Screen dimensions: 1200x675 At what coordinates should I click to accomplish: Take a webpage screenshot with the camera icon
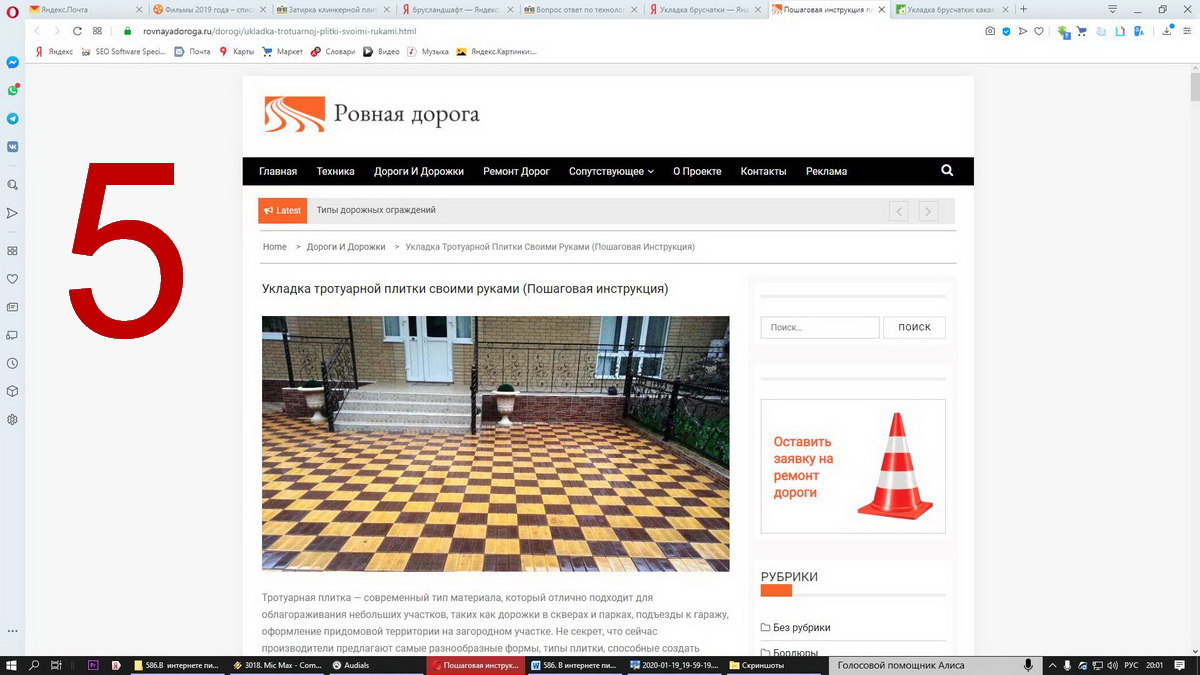pyautogui.click(x=990, y=31)
